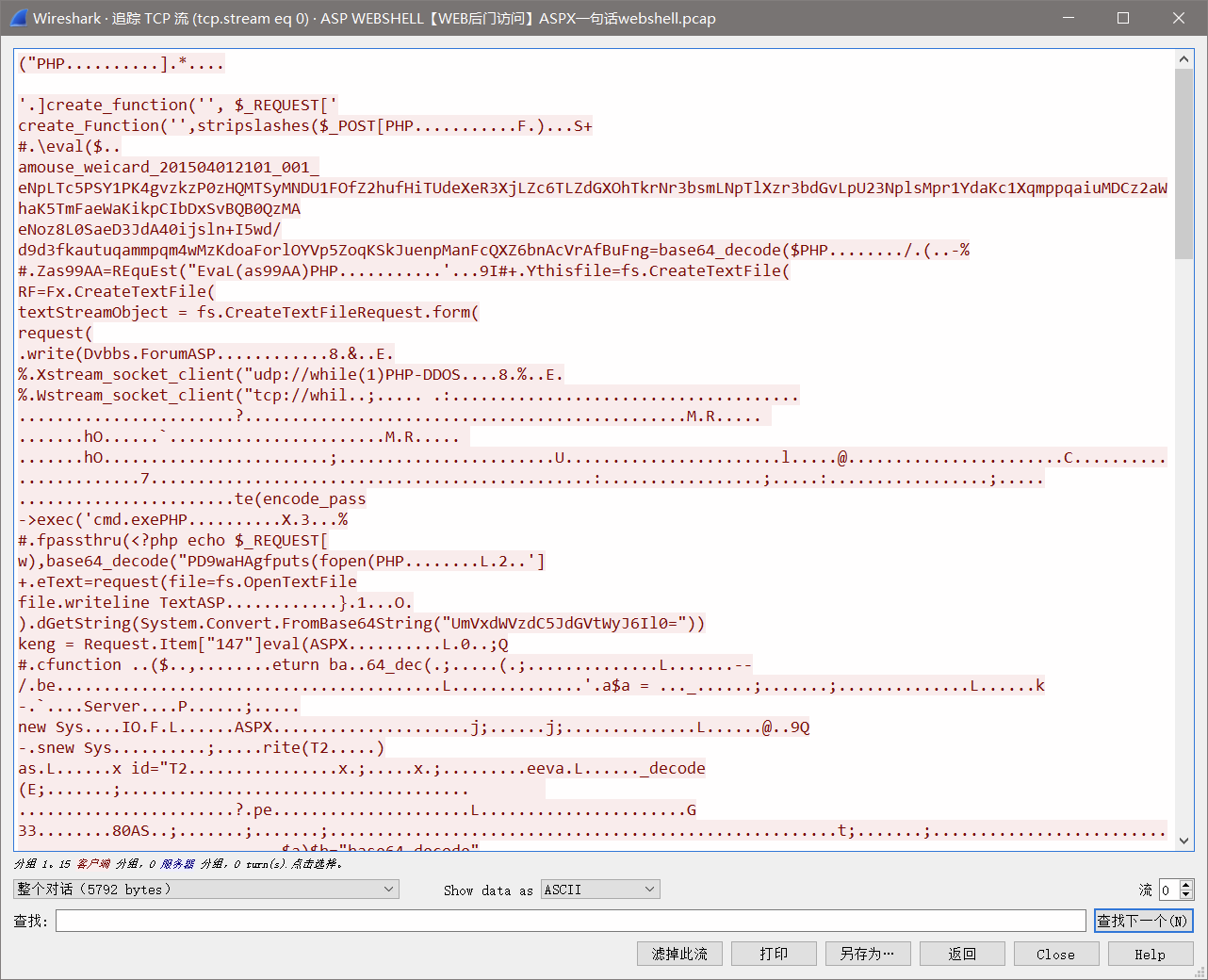Click the vertical scrollbar thumb
The width and height of the screenshot is (1208, 980).
pos(1184,163)
